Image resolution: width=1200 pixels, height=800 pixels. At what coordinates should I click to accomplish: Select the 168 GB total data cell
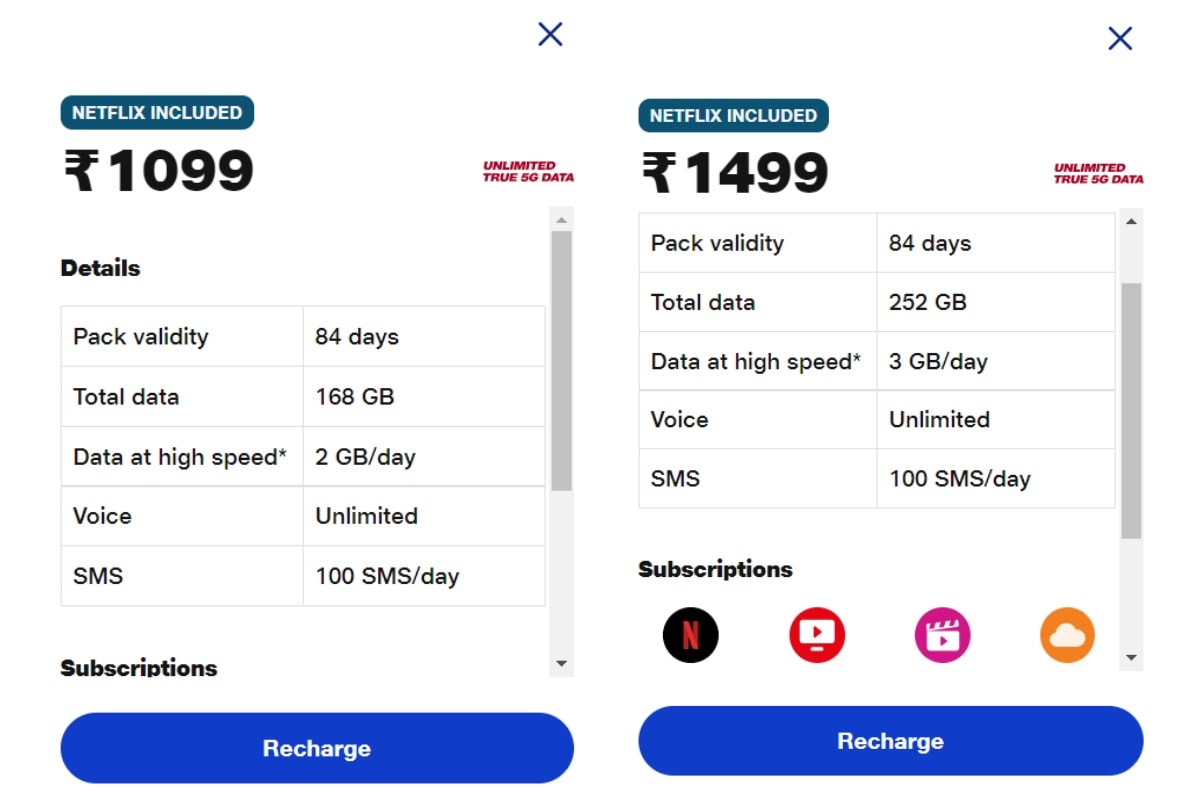424,396
